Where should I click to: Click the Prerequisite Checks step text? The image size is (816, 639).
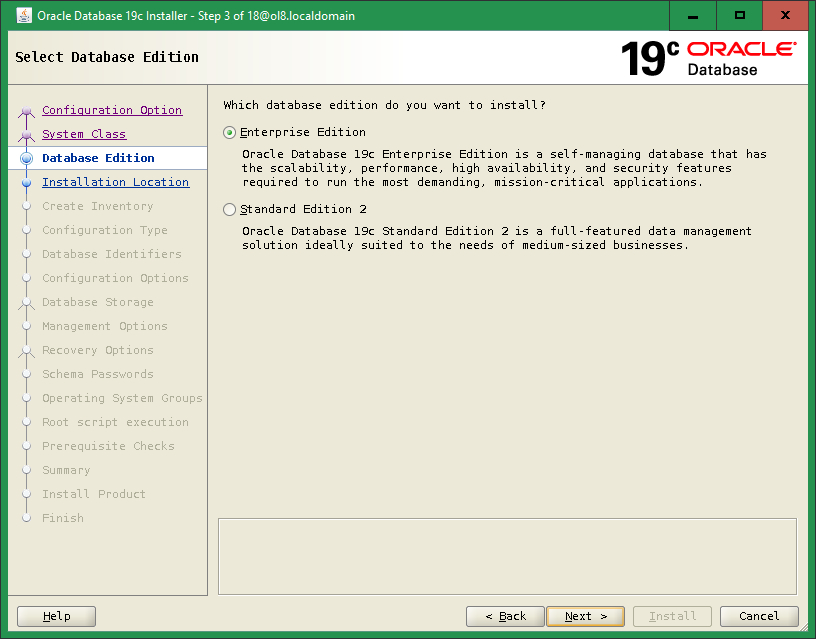(108, 446)
